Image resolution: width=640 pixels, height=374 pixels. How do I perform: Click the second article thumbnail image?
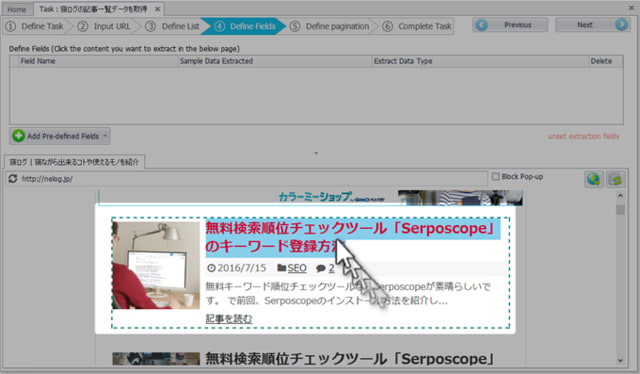pos(156,358)
